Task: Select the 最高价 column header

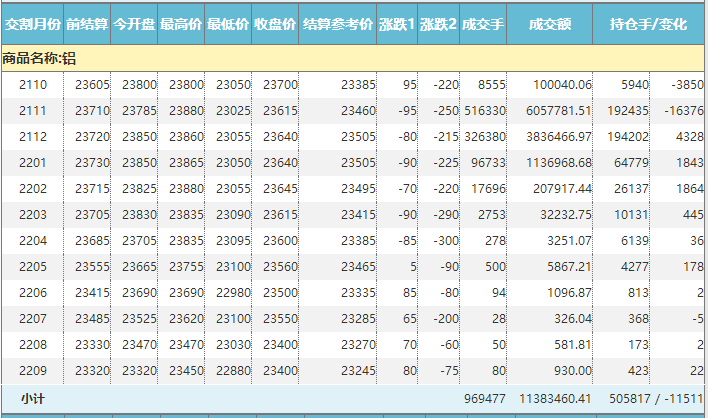Action: tap(181, 23)
